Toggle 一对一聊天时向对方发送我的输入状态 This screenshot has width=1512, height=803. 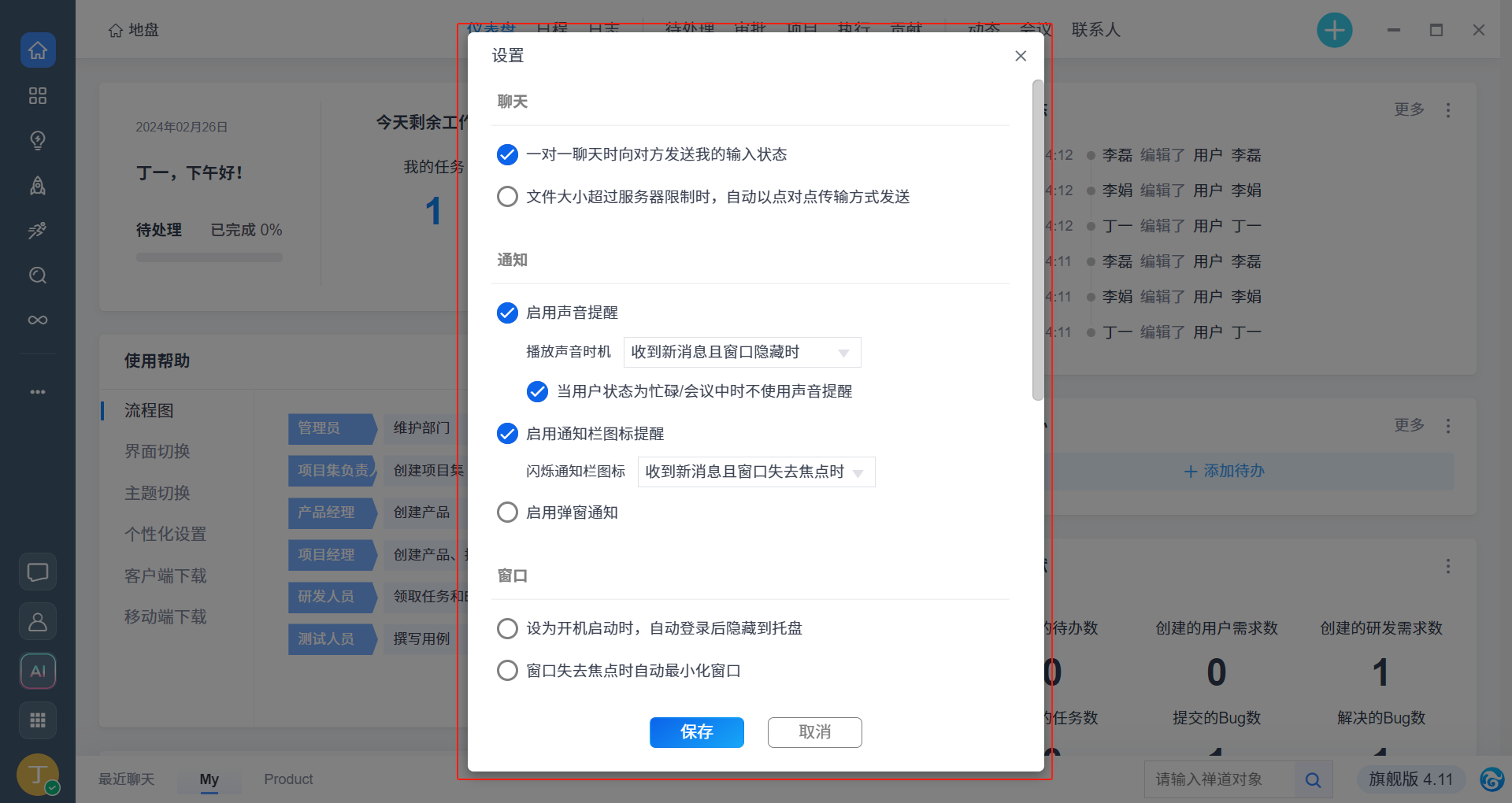tap(507, 154)
